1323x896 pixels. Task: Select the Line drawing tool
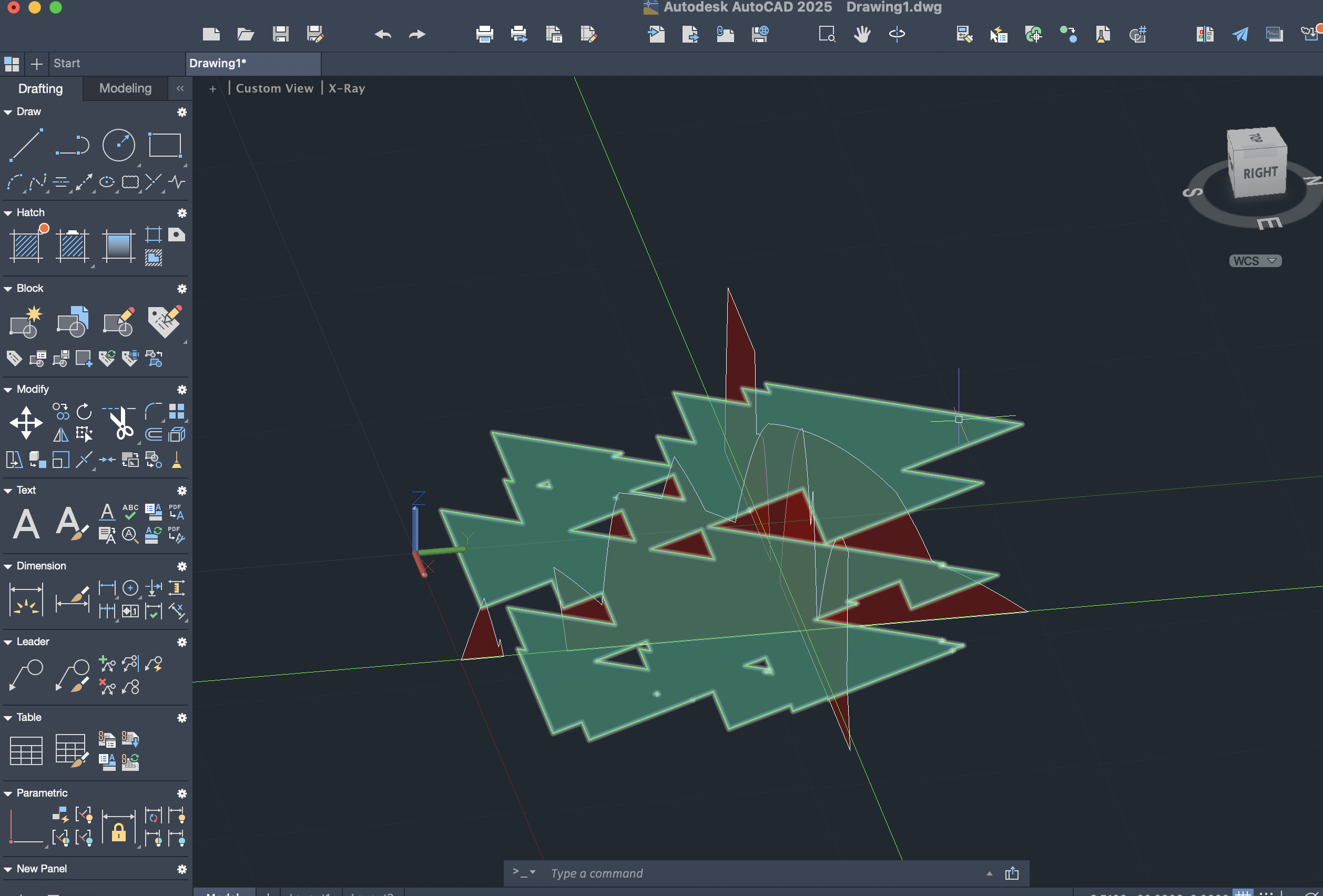click(x=26, y=145)
